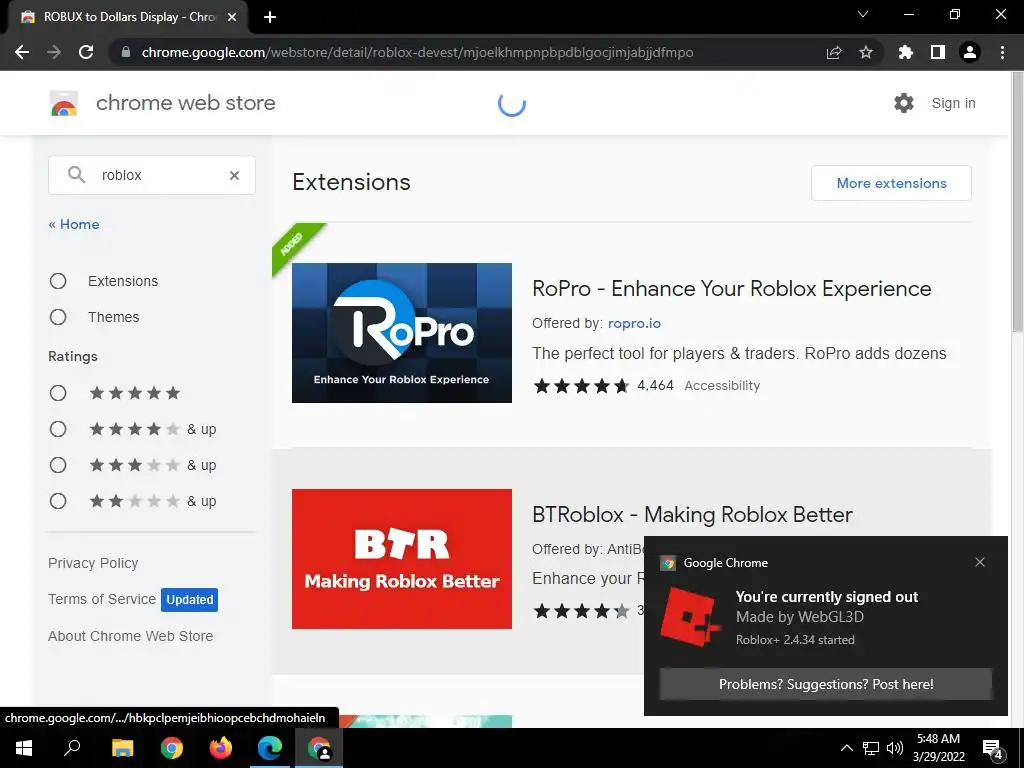
Task: Click the search magnifier icon
Action: tap(76, 174)
